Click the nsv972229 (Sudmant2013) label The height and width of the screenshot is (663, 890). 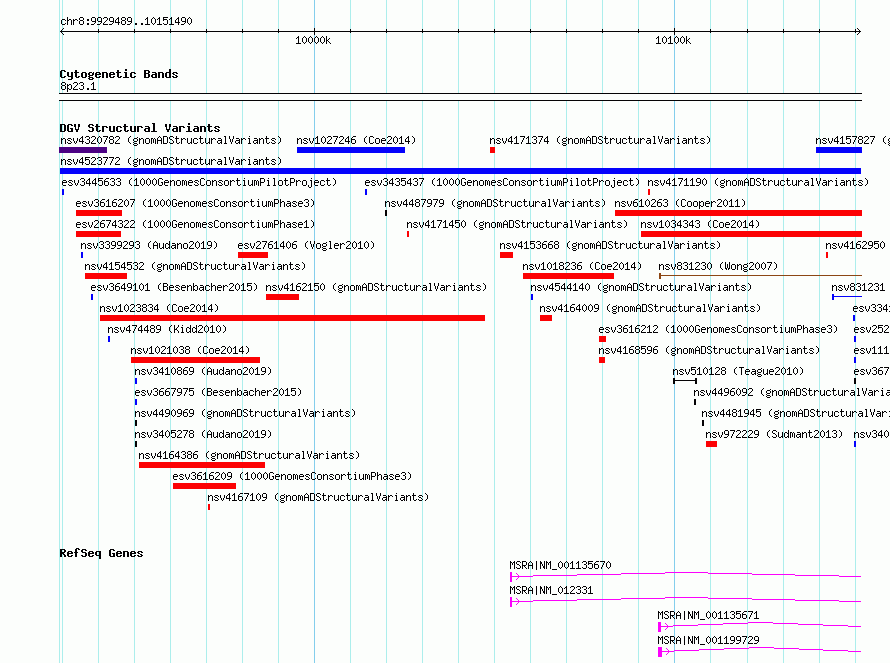coord(774,434)
